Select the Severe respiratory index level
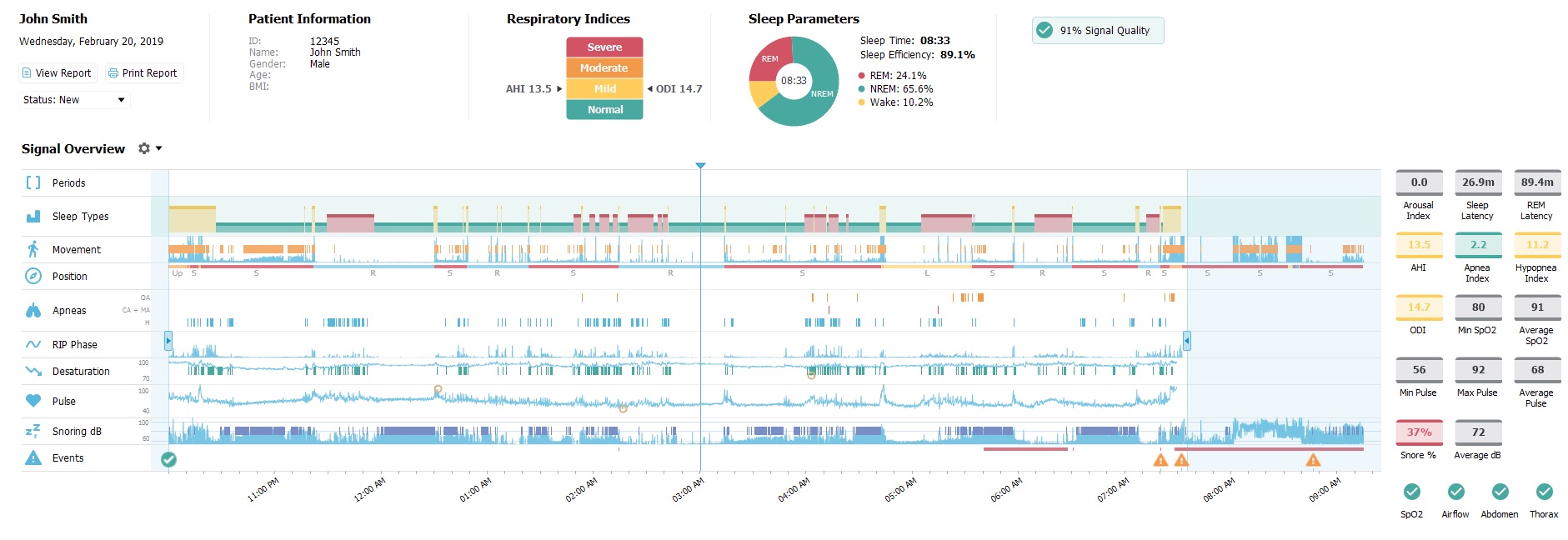The image size is (1568, 540). coord(604,47)
